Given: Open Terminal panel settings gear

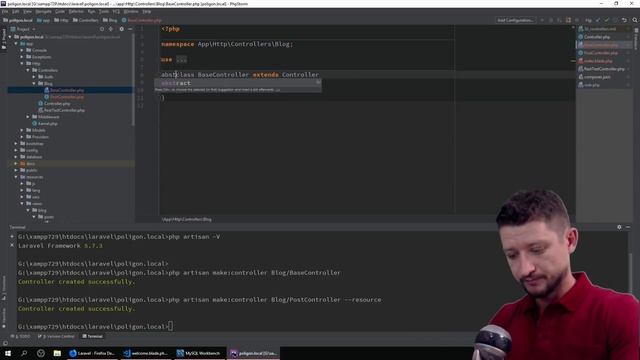Looking at the screenshot, I should pyautogui.click(x=619, y=227).
